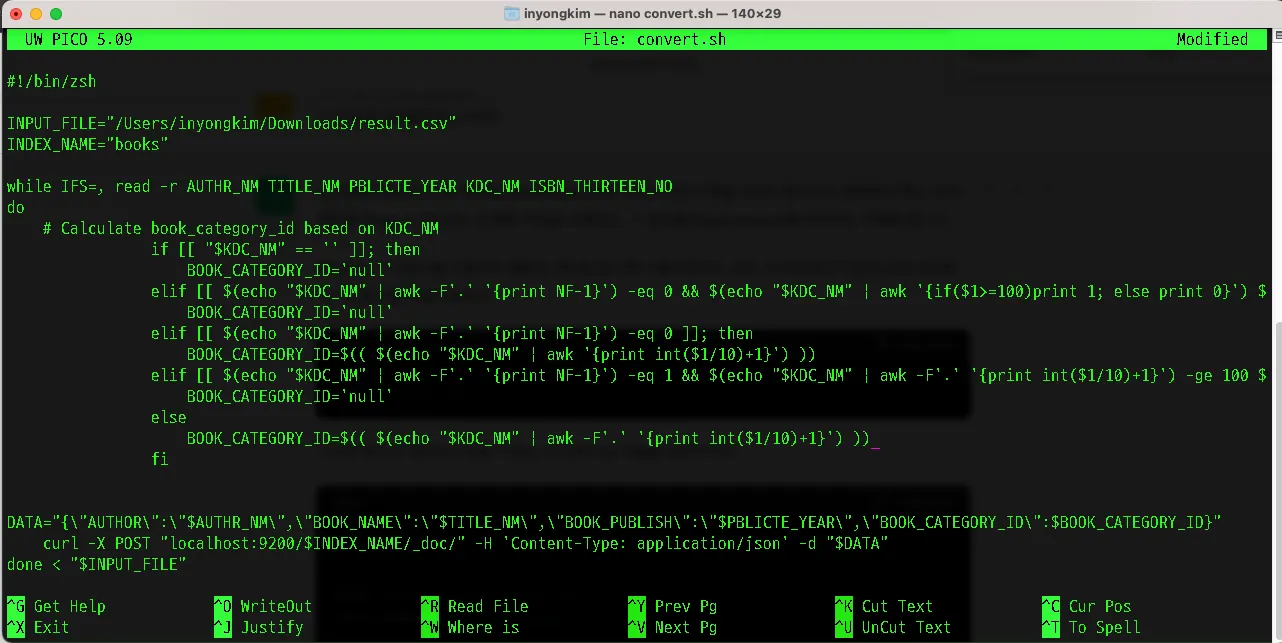Click the ^K Cut Text shortcut
This screenshot has height=643, width=1282.
[885, 606]
